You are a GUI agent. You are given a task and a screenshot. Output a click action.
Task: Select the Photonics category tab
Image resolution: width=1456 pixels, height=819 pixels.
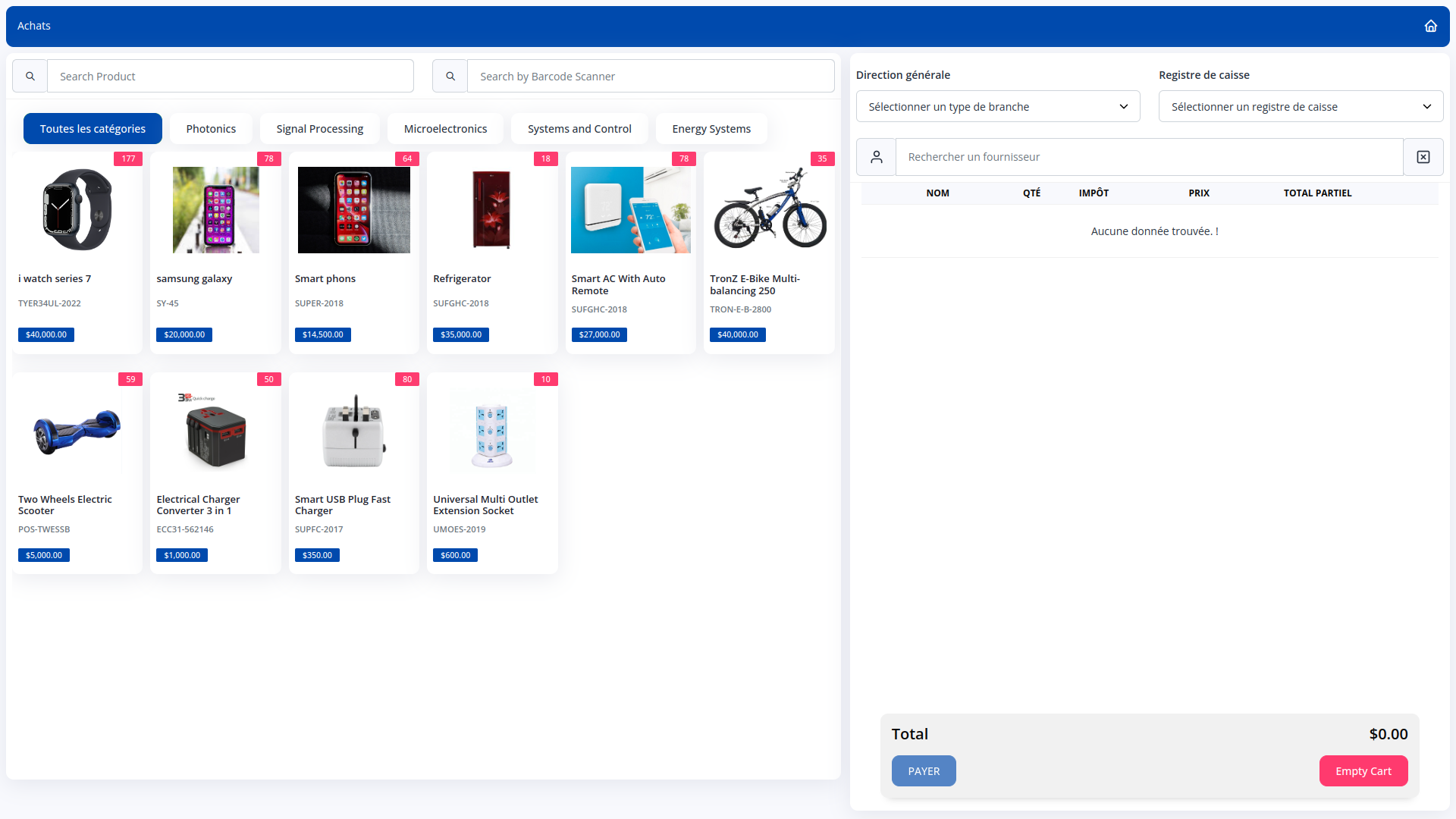click(211, 129)
